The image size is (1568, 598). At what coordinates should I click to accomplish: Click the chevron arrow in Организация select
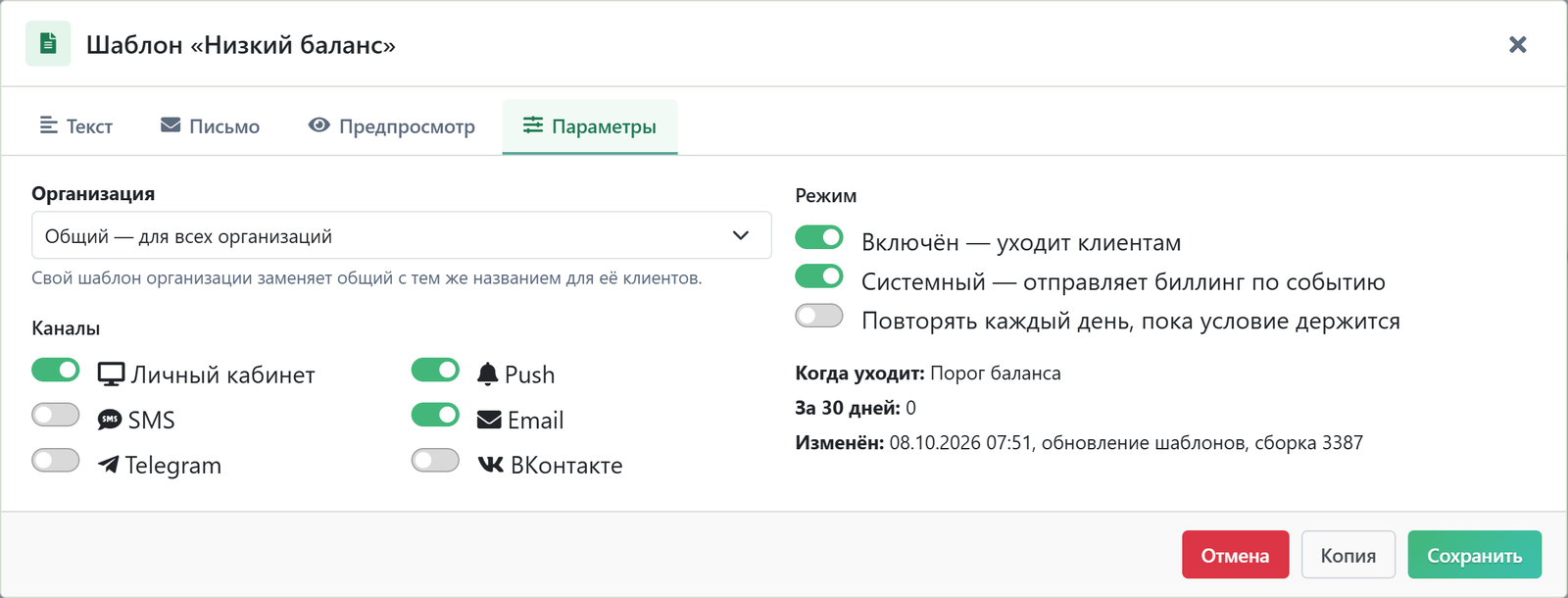741,235
